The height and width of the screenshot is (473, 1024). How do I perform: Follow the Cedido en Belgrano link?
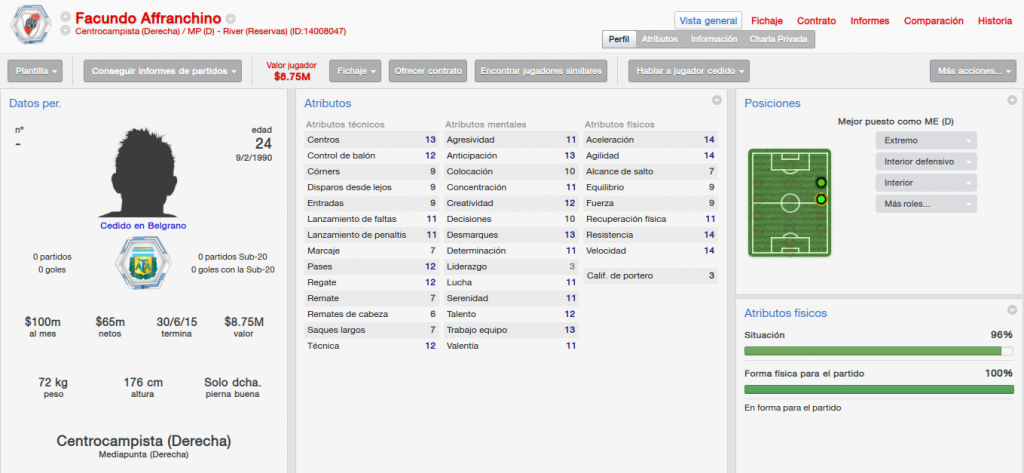(x=143, y=225)
